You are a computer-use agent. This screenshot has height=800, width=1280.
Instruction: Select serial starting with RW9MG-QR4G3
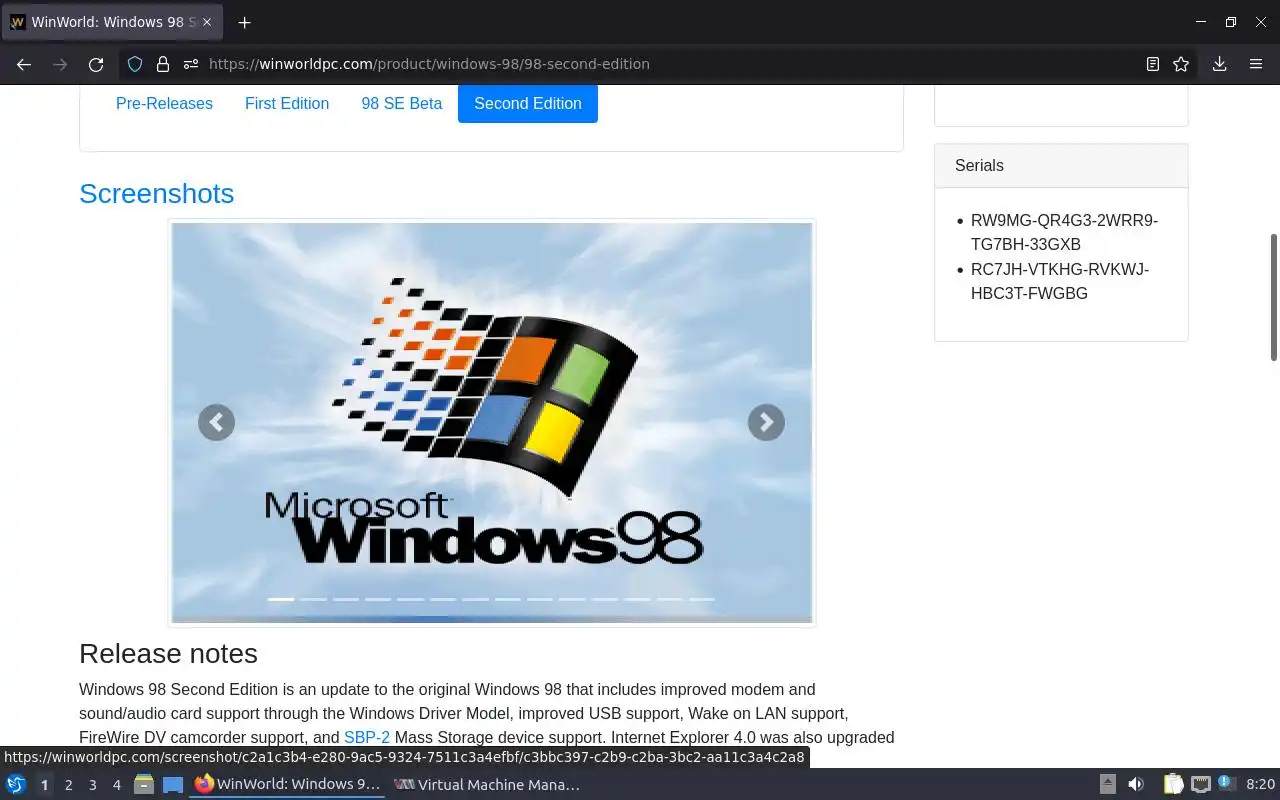1064,232
